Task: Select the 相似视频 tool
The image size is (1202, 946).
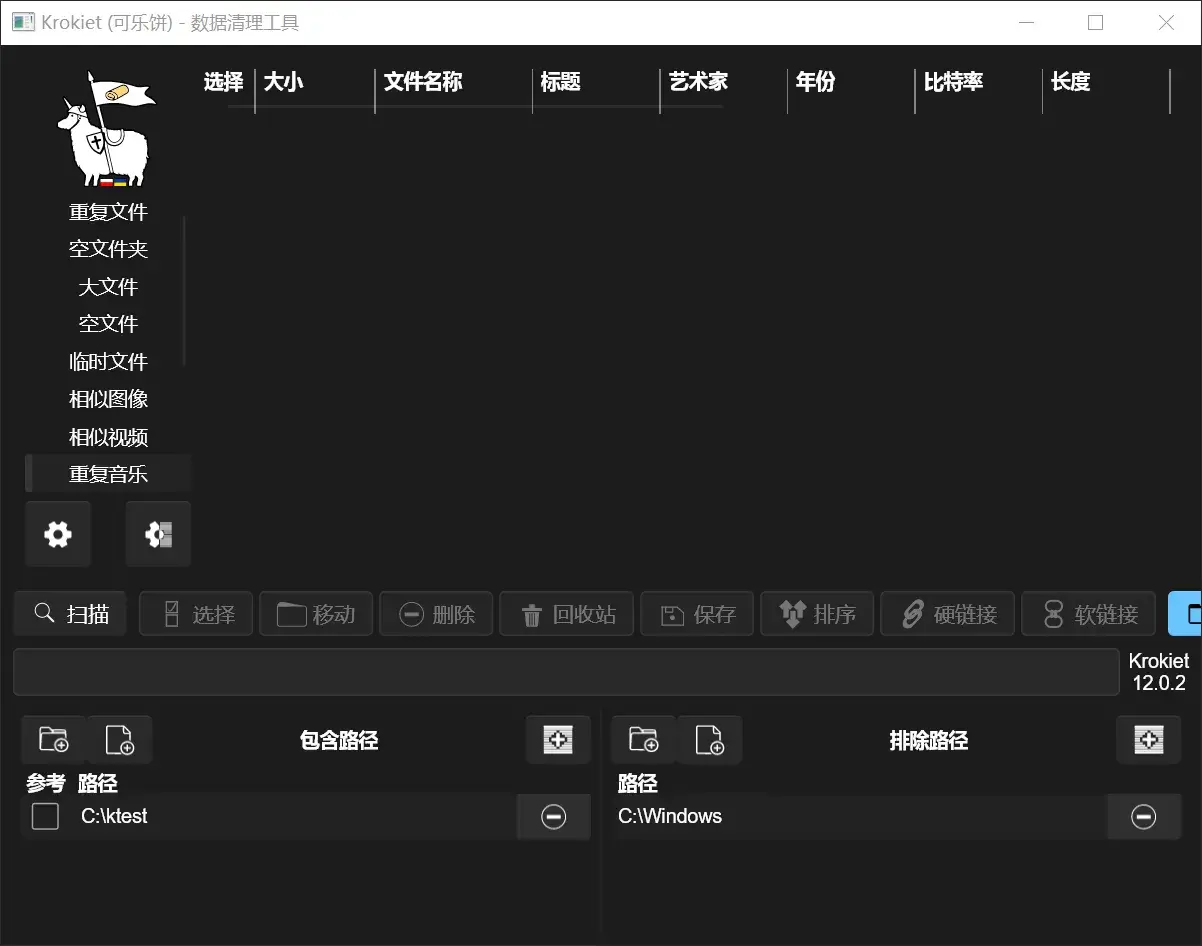Action: tap(108, 437)
